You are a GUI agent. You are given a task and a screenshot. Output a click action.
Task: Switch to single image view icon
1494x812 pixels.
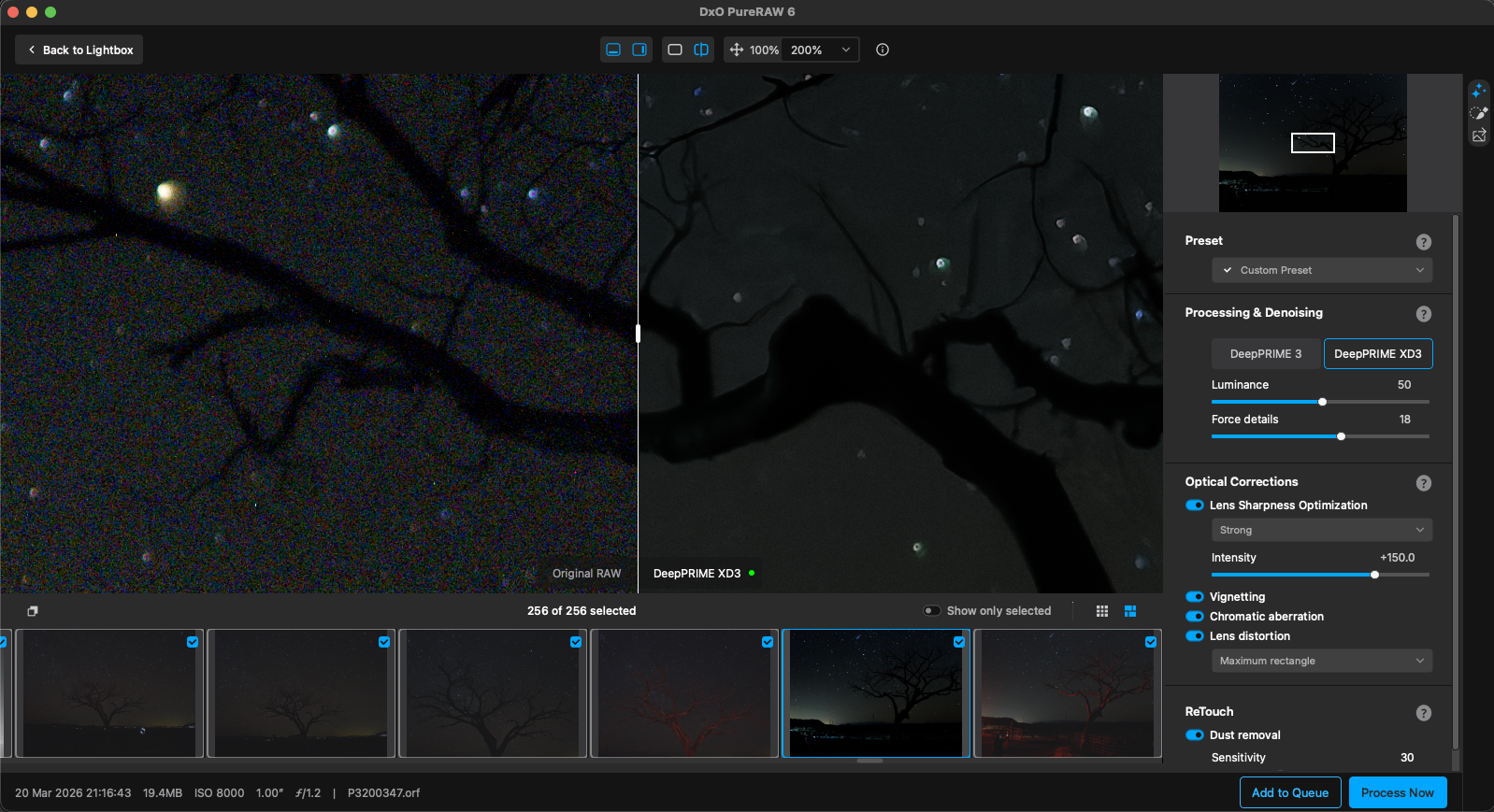pyautogui.click(x=675, y=50)
